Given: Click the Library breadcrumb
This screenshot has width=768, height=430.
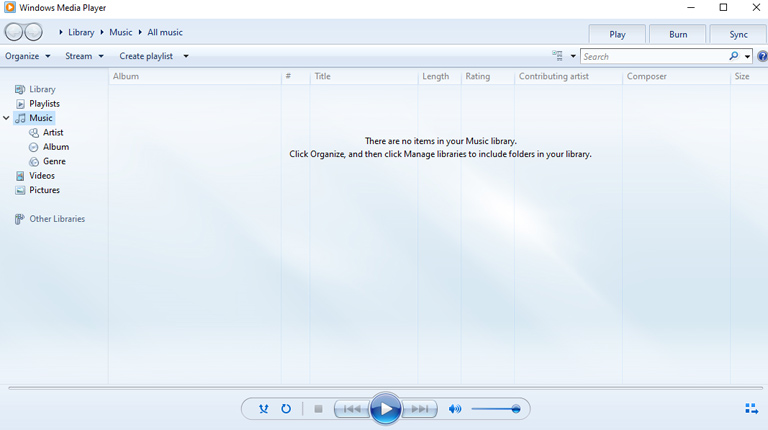Looking at the screenshot, I should tap(81, 32).
